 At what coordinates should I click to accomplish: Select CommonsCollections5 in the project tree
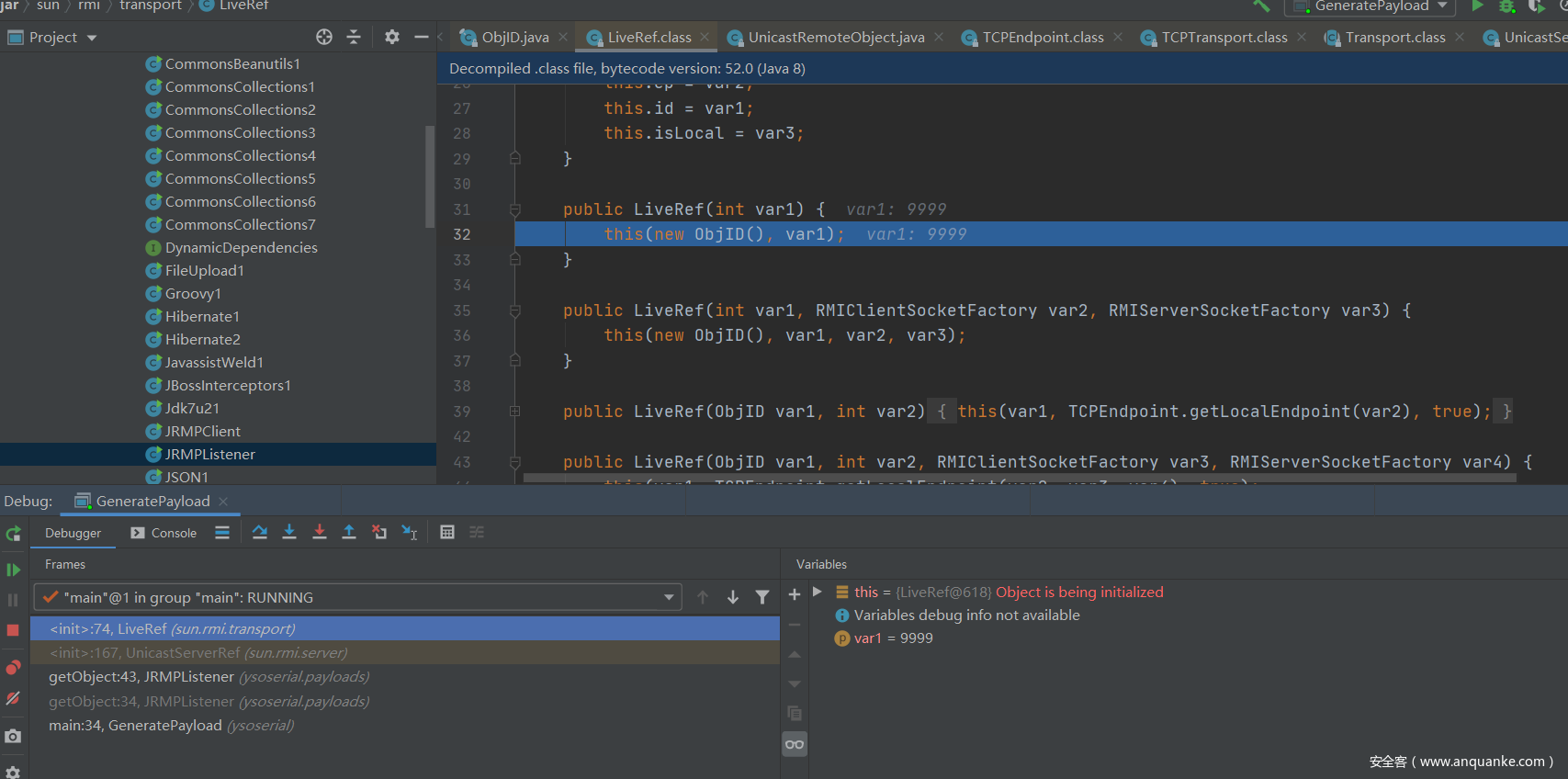pyautogui.click(x=240, y=178)
